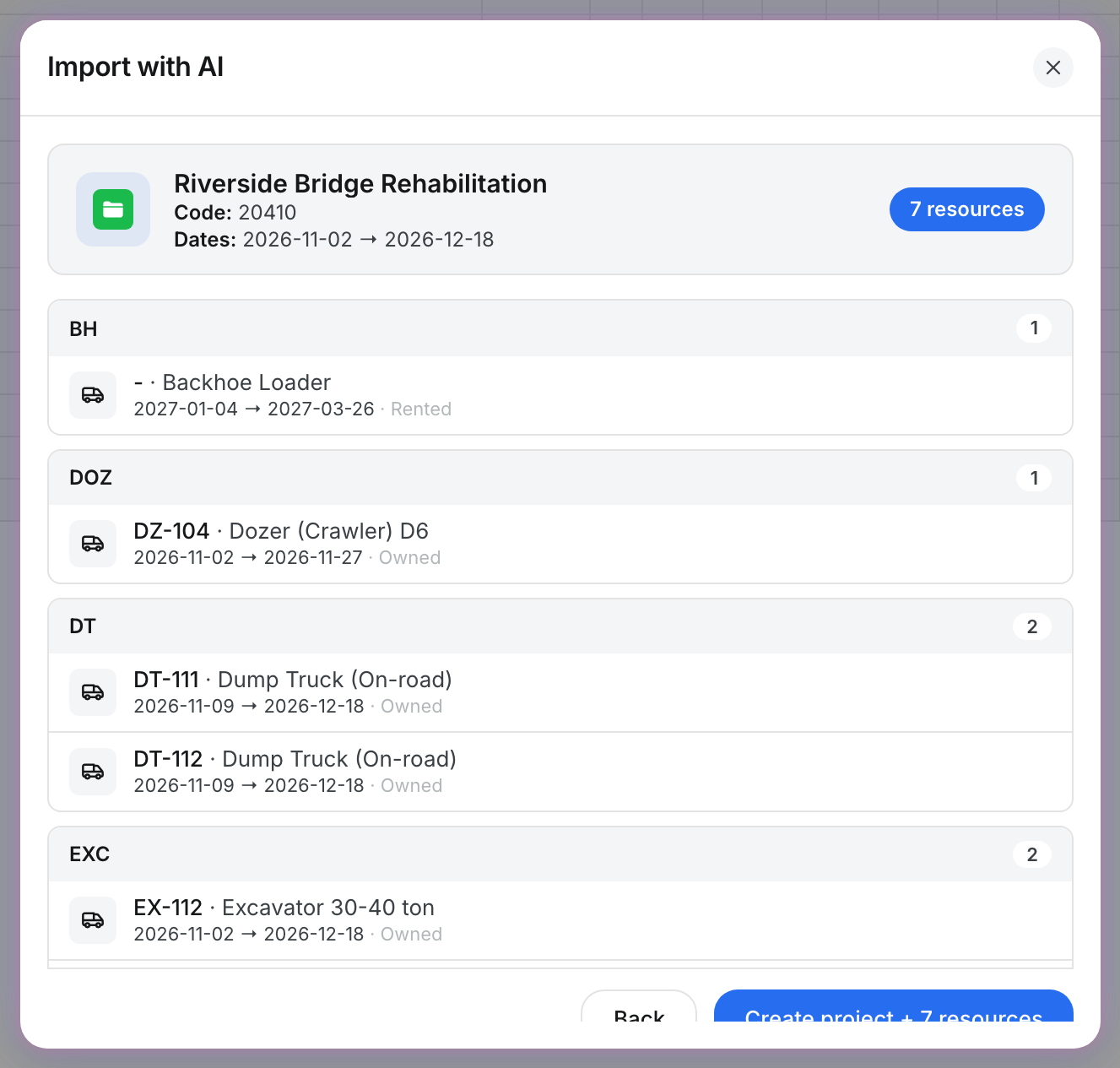Click the Riverside Bridge Rehabilitation title
This screenshot has width=1120, height=1068.
[360, 183]
